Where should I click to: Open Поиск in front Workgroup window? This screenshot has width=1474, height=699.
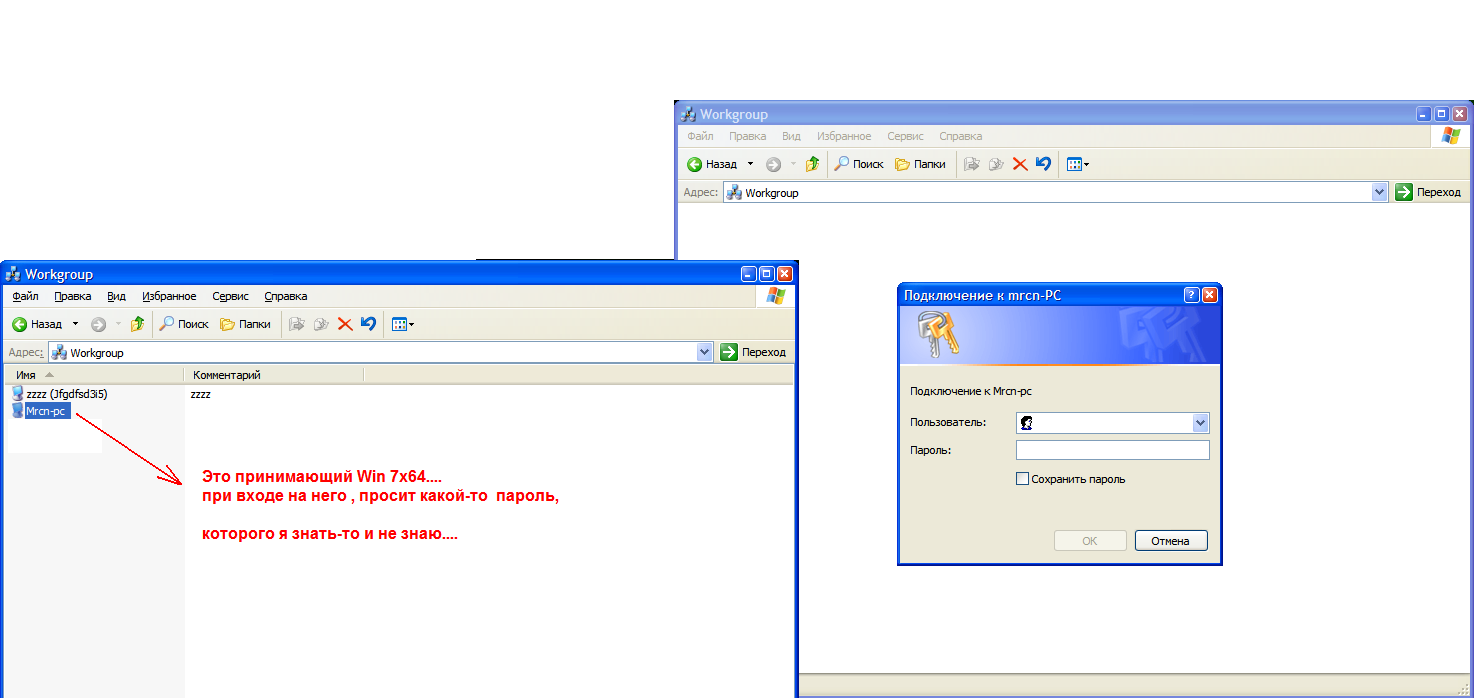pyautogui.click(x=184, y=324)
